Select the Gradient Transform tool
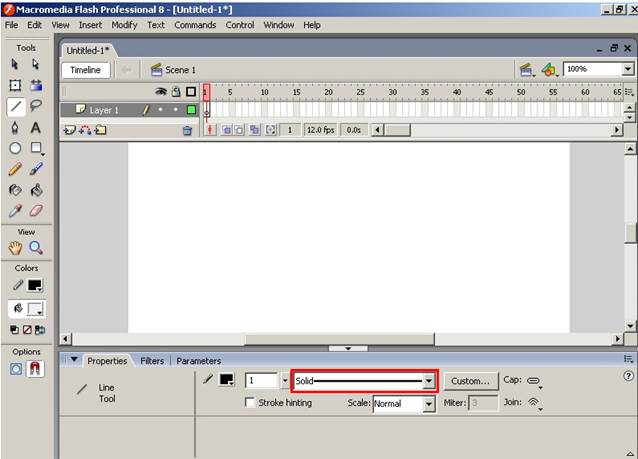This screenshot has height=459, width=638. click(x=36, y=85)
